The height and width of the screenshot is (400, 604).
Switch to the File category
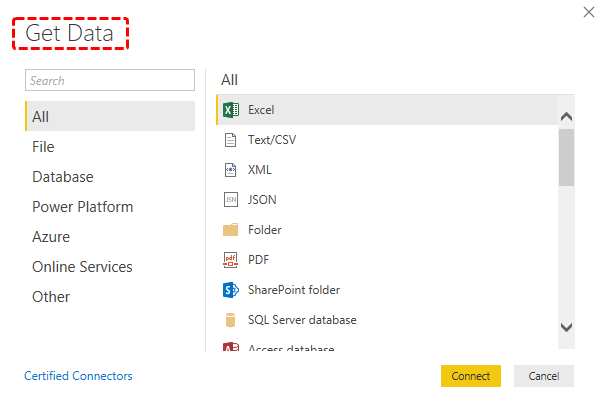pos(110,146)
